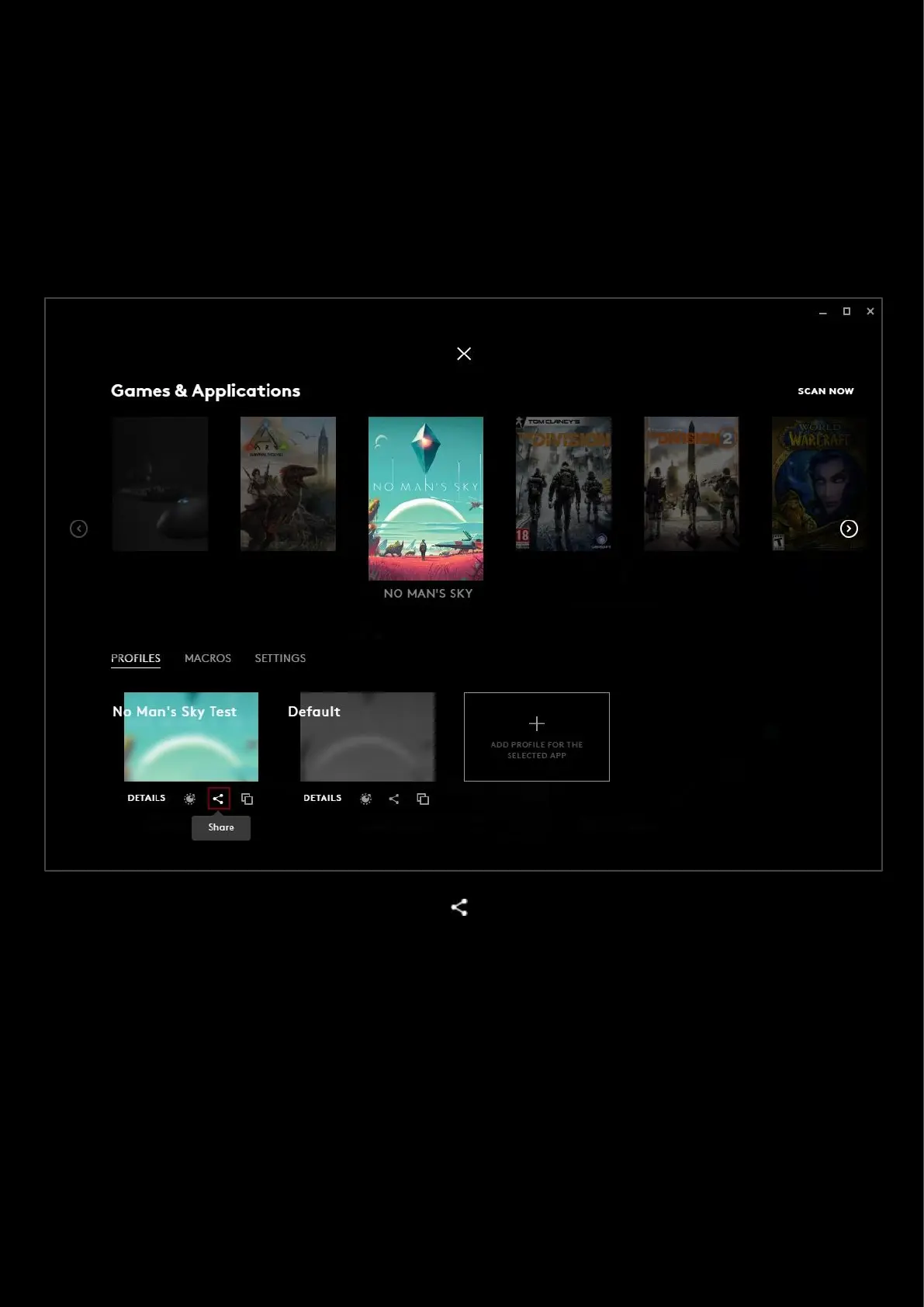Duplicate the Default profile
The image size is (924, 1307).
click(423, 799)
